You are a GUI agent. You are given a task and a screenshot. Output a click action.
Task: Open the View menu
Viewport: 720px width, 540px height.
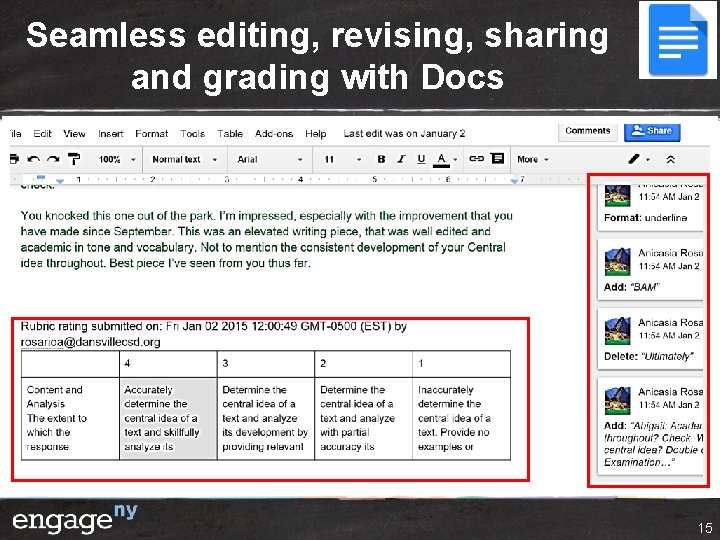click(x=74, y=134)
